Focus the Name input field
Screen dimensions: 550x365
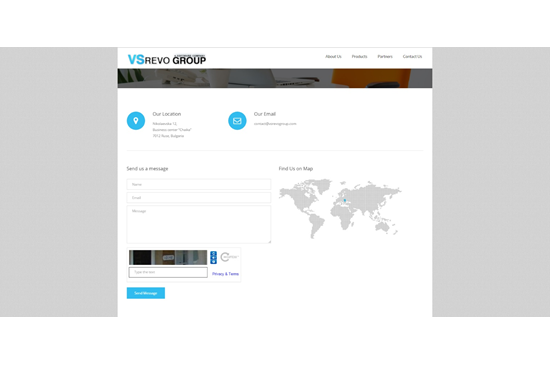click(199, 184)
